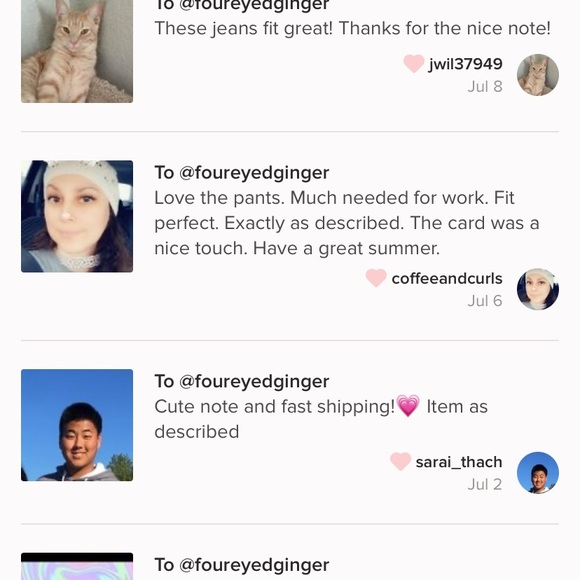Tap the heart next to jwil37949
This screenshot has width=580, height=580.
tap(414, 63)
